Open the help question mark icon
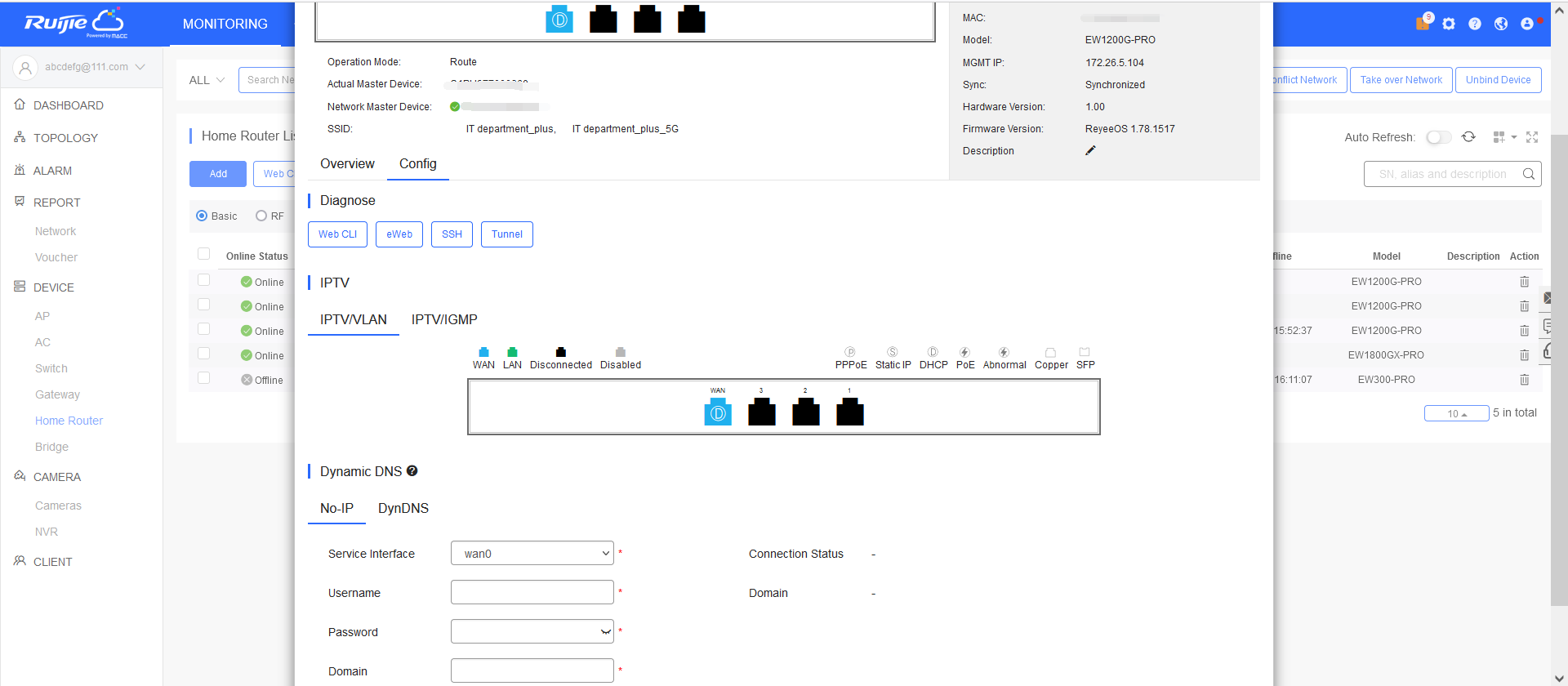1568x686 pixels. pyautogui.click(x=1475, y=24)
